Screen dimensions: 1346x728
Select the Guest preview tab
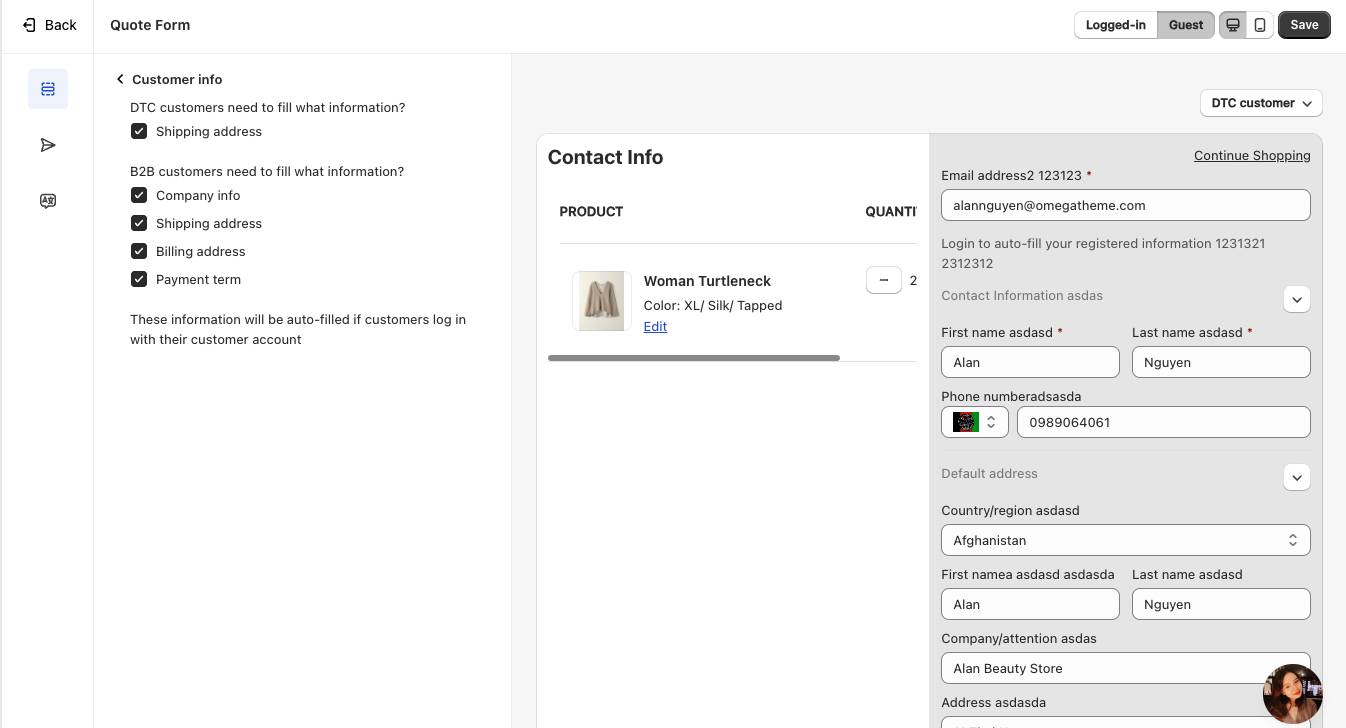(x=1185, y=25)
